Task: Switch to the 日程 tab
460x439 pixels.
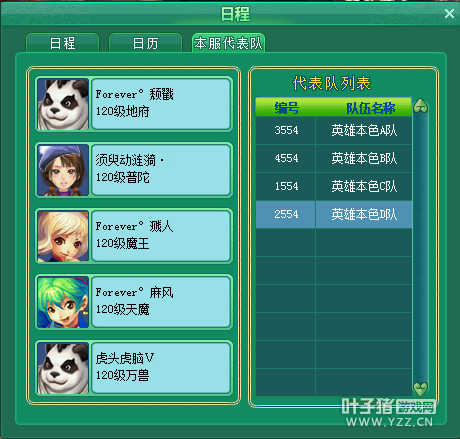Action: (x=62, y=43)
